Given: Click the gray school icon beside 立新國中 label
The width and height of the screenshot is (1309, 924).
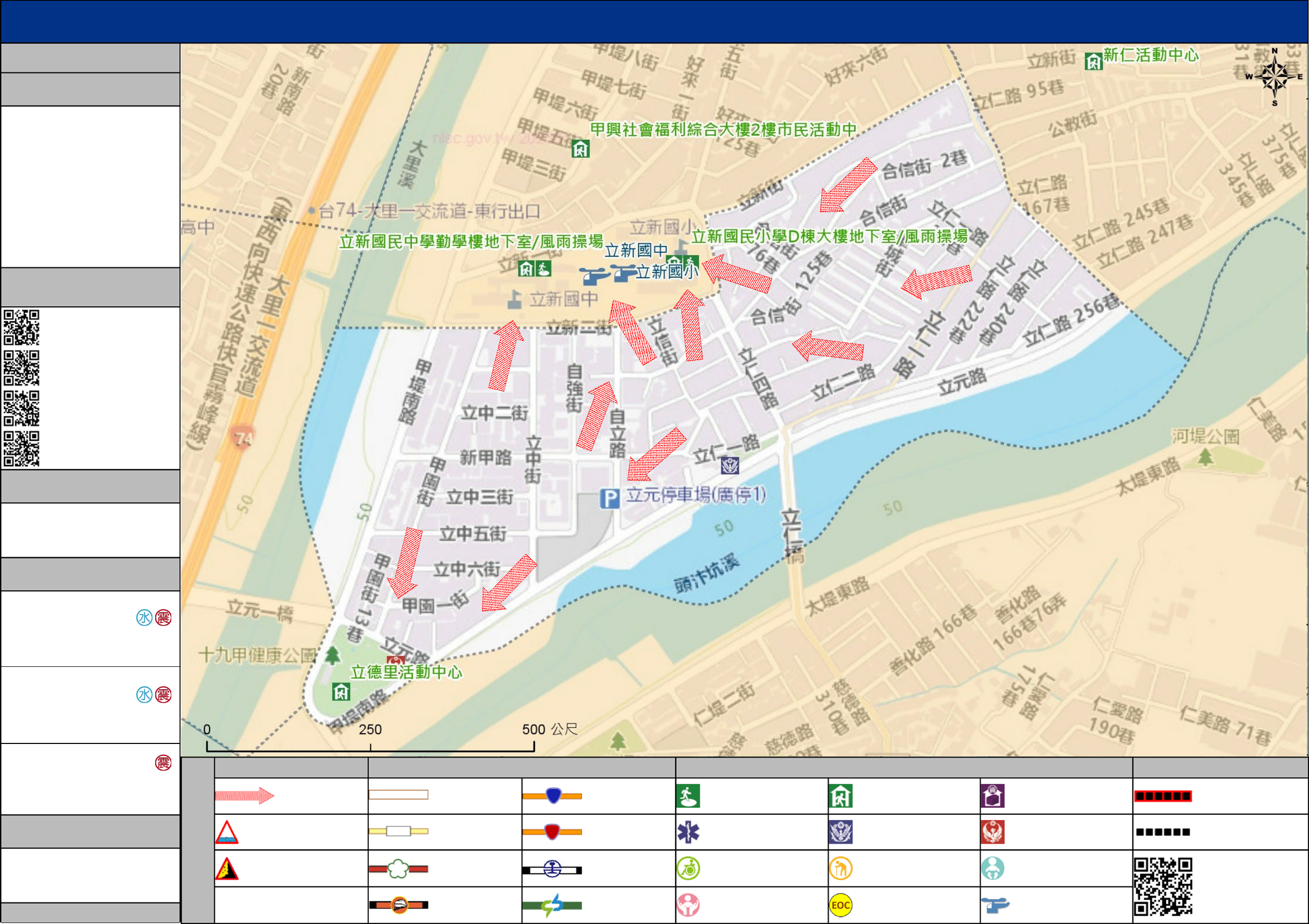Looking at the screenshot, I should [x=514, y=299].
